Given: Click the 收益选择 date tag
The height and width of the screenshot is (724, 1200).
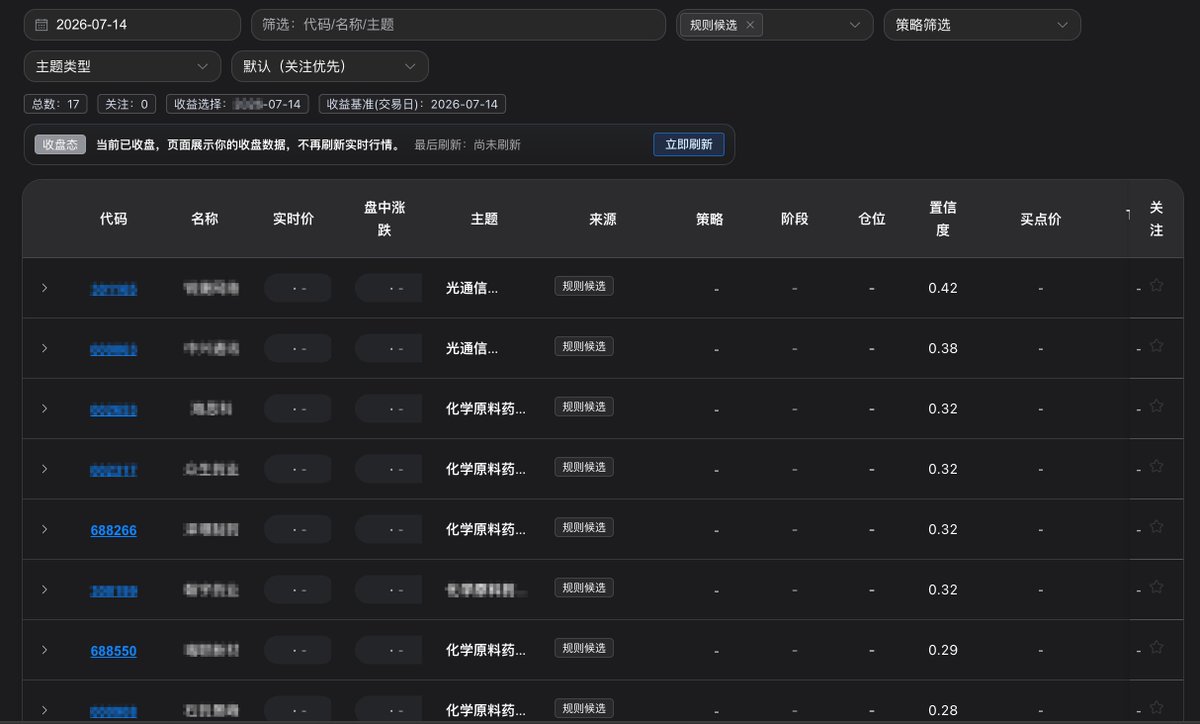Looking at the screenshot, I should point(237,104).
